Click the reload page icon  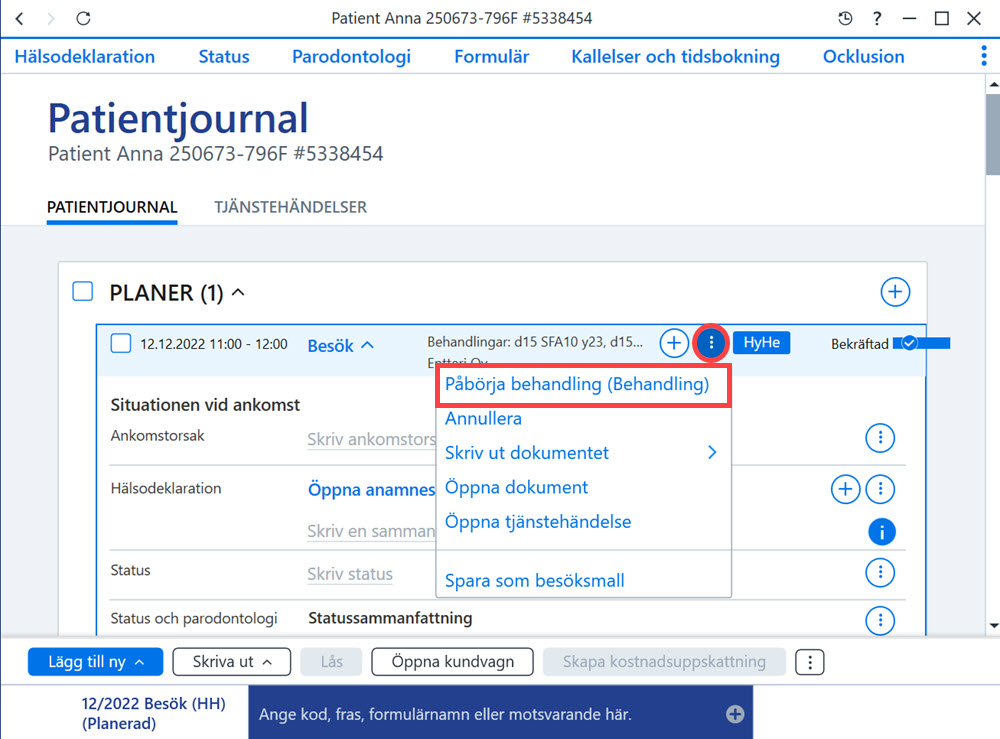[x=83, y=18]
